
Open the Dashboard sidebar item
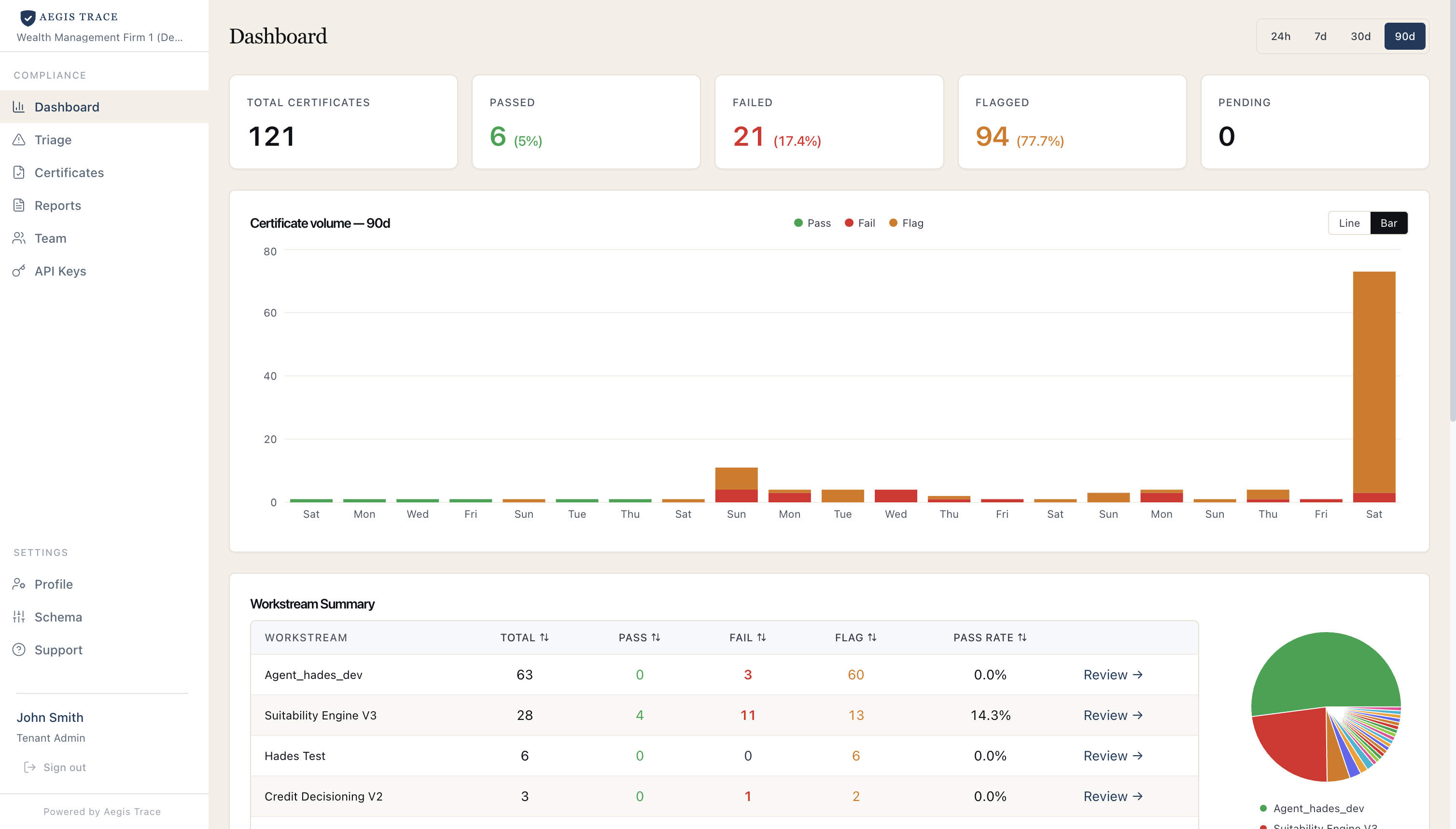(104, 107)
